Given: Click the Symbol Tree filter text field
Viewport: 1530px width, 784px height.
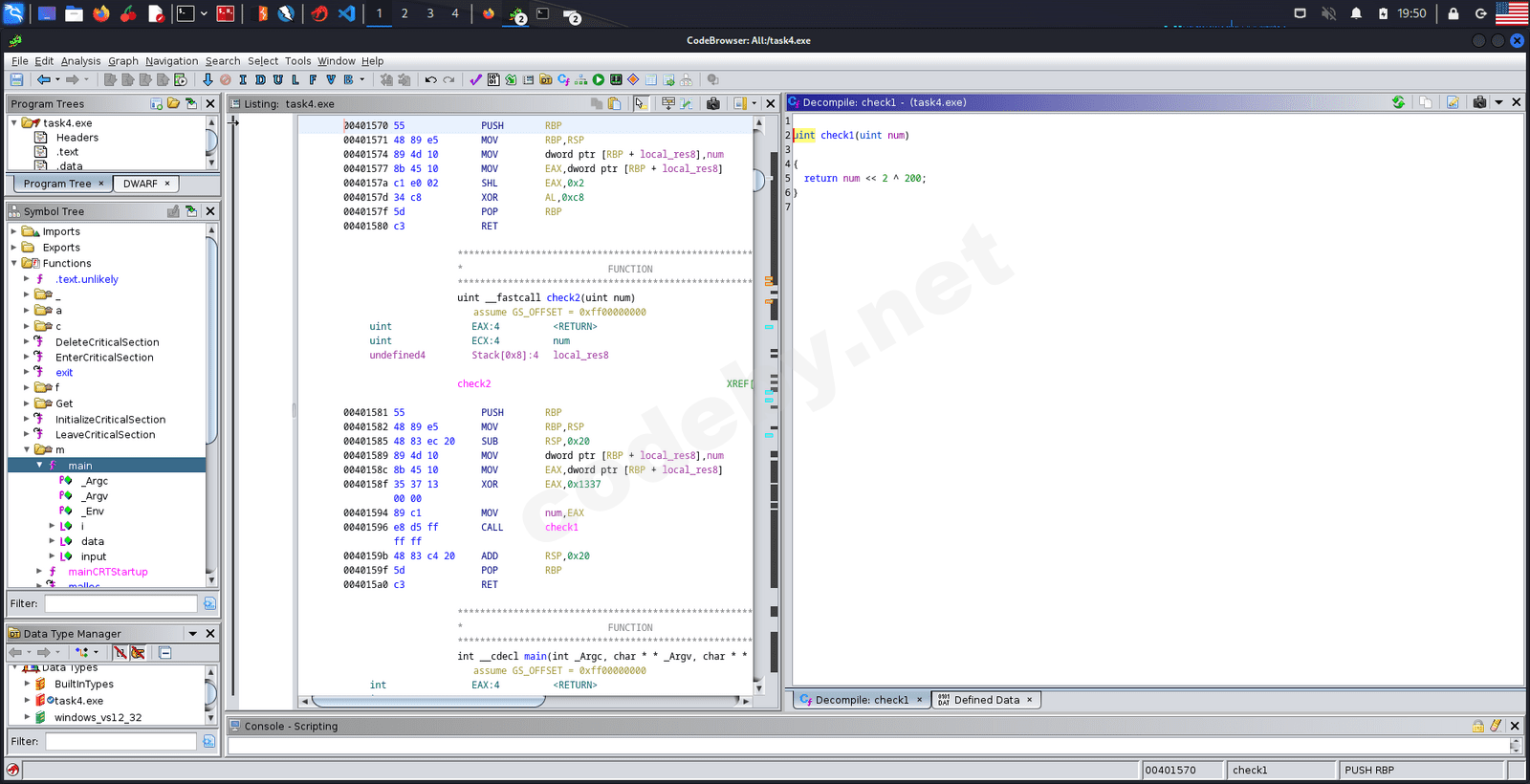Looking at the screenshot, I should coord(120,603).
